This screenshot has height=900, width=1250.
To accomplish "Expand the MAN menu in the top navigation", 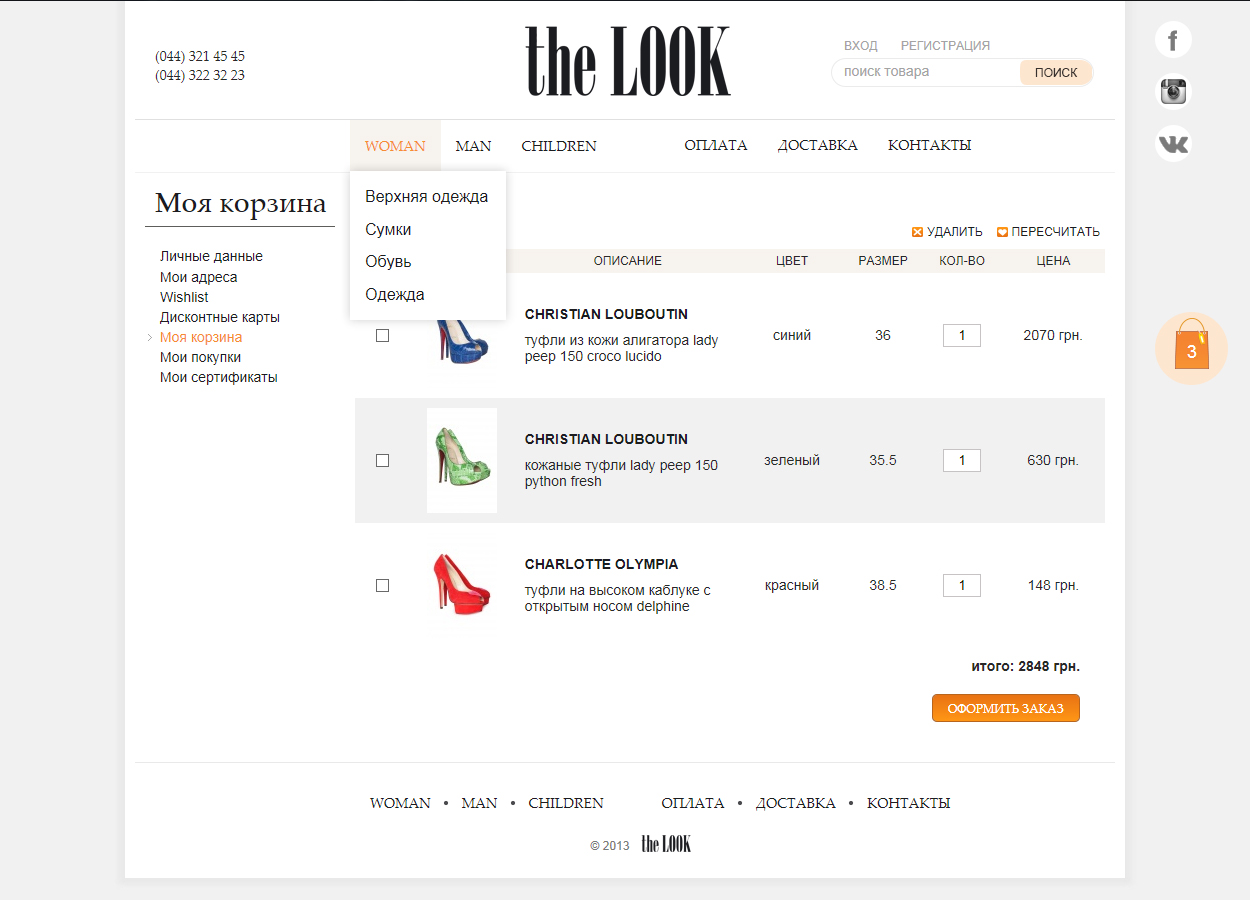I will coord(473,146).
